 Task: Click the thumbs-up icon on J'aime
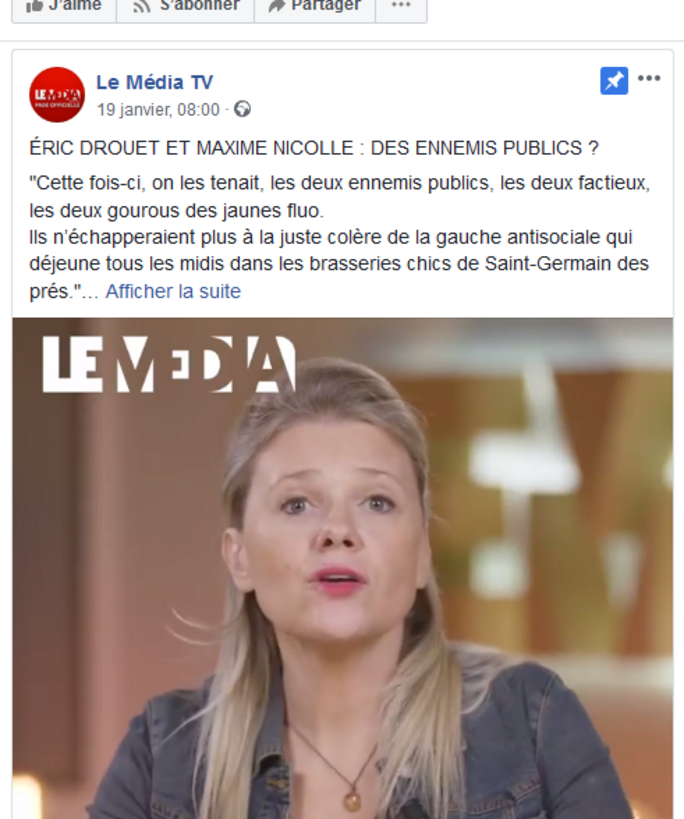pyautogui.click(x=34, y=5)
